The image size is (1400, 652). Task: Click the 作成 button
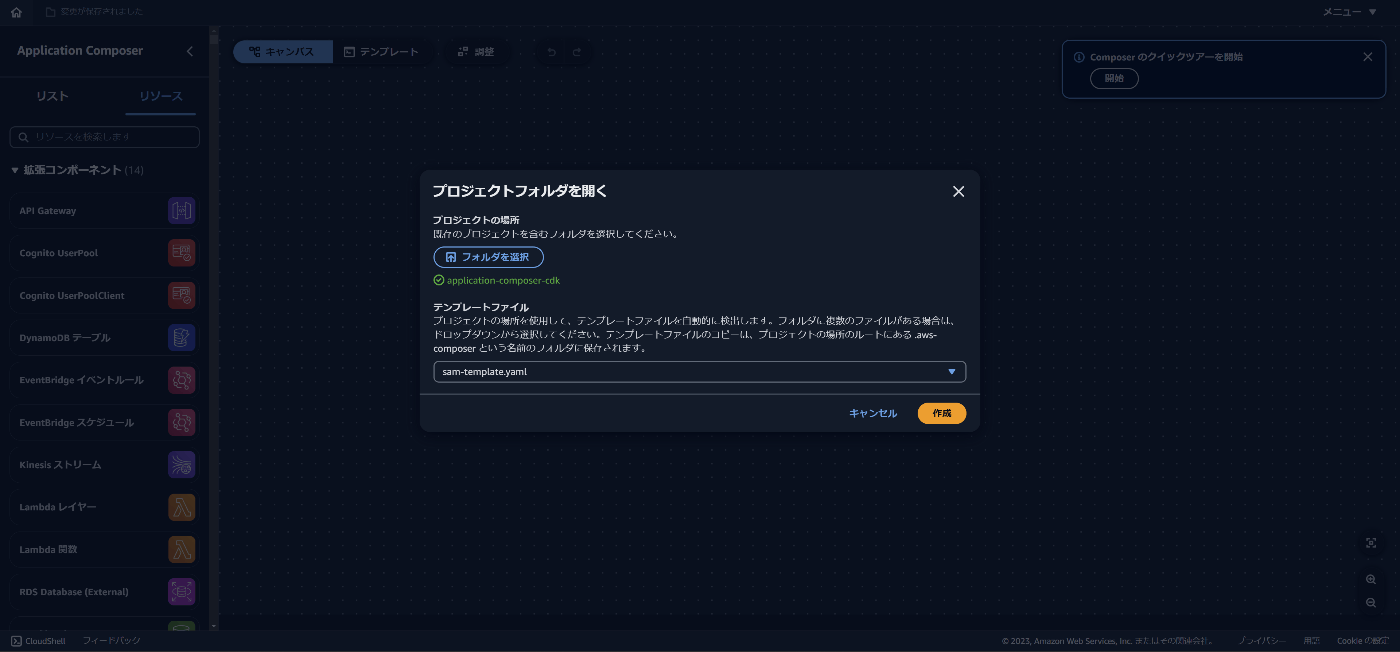[942, 413]
